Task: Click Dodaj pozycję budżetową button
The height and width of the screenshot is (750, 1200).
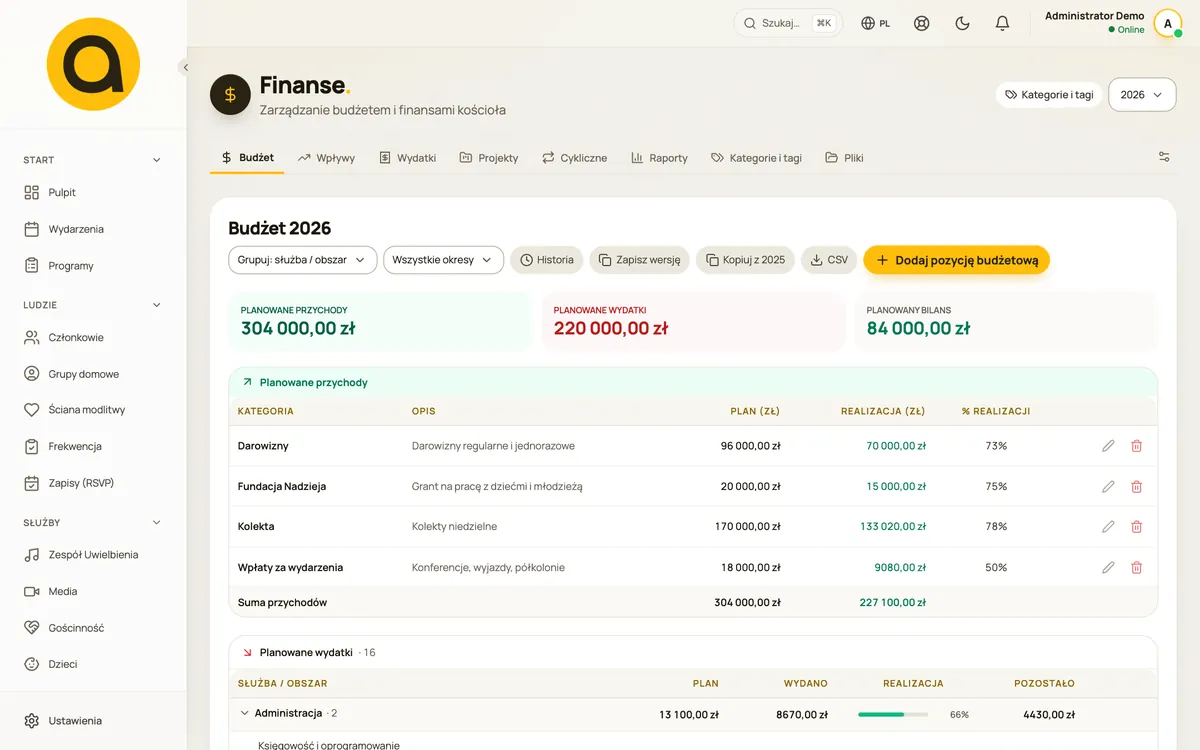Action: click(x=957, y=260)
